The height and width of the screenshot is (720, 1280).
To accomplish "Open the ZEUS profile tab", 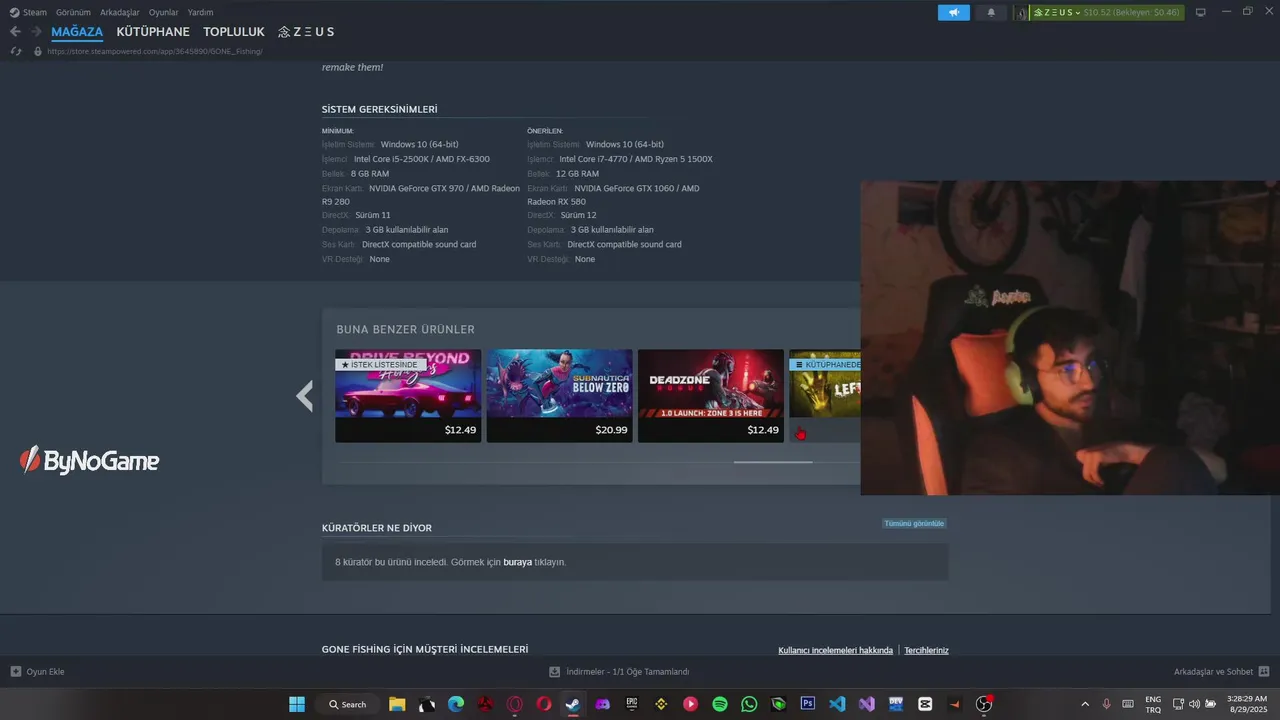I will pyautogui.click(x=306, y=32).
